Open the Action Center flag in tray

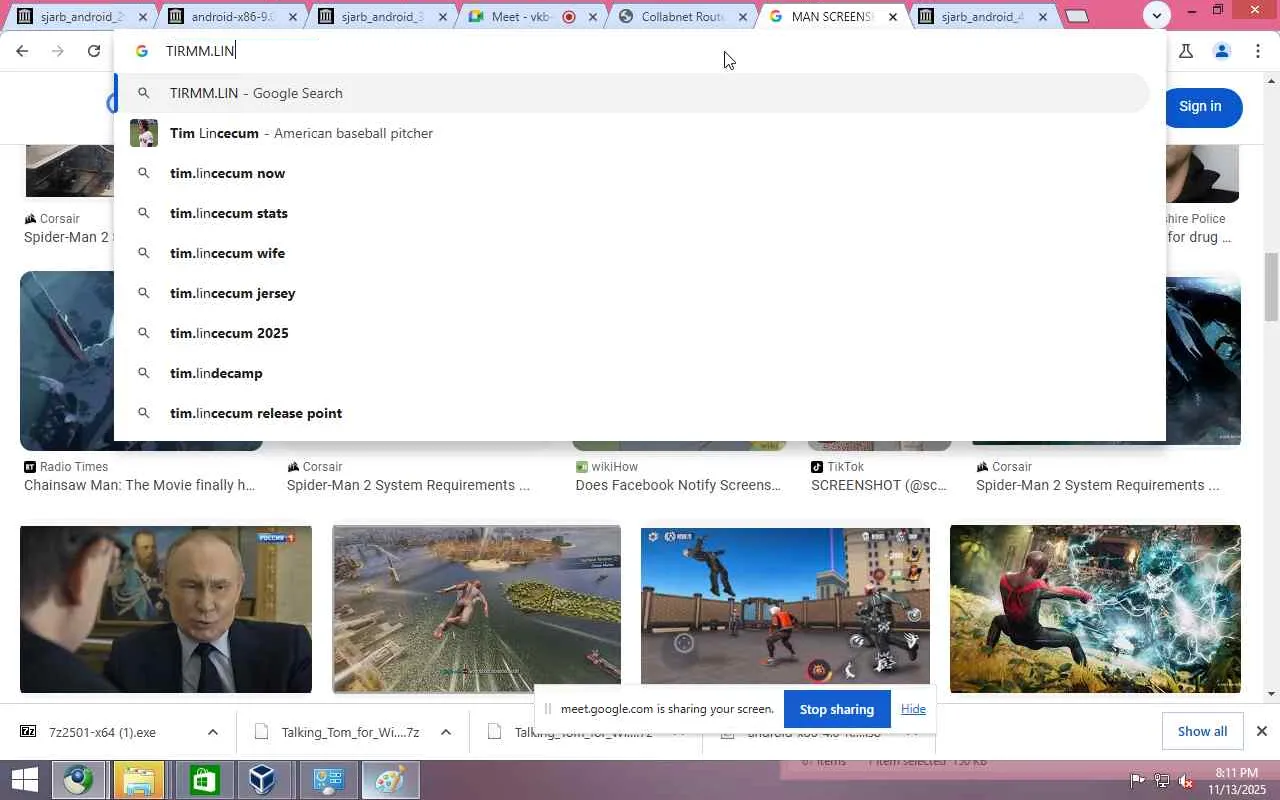(x=1138, y=780)
